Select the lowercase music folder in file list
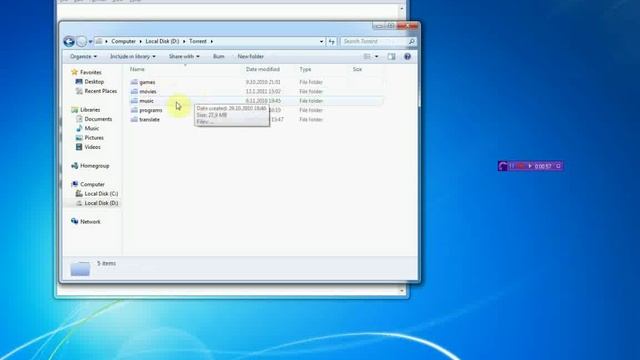 pos(147,101)
